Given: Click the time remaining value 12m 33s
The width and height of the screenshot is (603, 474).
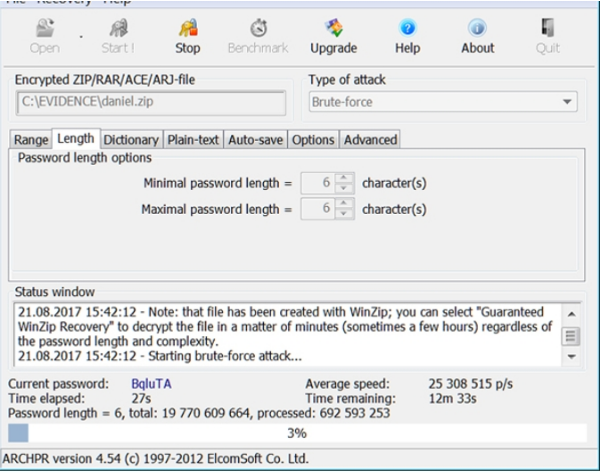Looking at the screenshot, I should [x=452, y=398].
